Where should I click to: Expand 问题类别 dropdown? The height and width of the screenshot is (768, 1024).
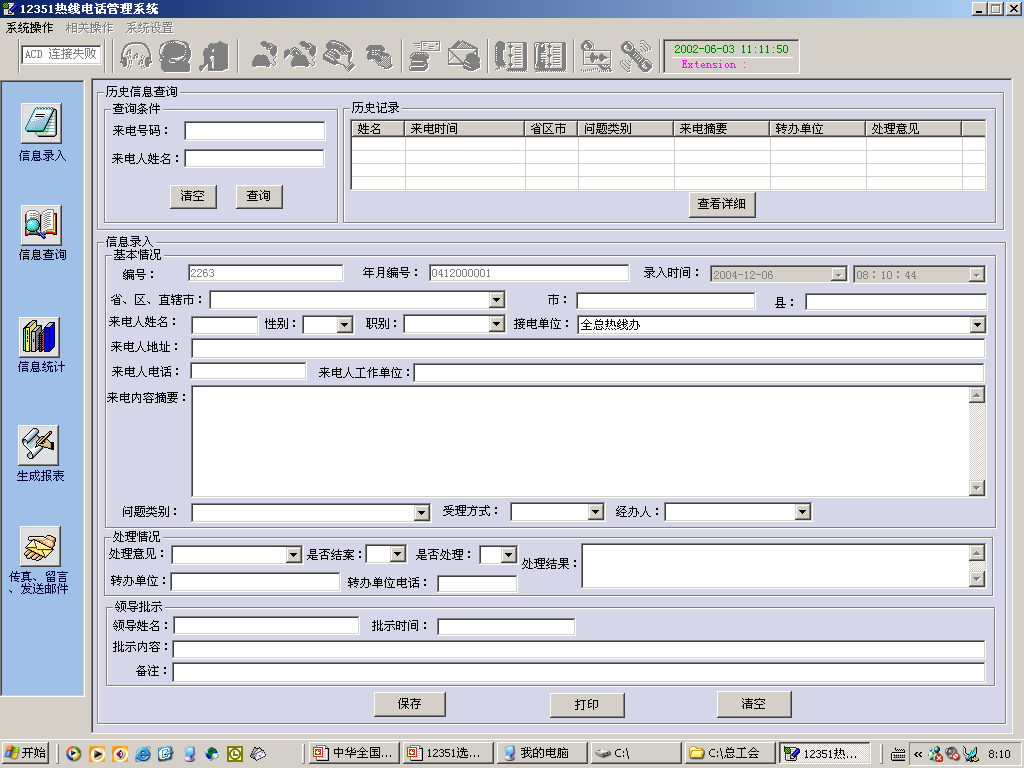tap(422, 513)
